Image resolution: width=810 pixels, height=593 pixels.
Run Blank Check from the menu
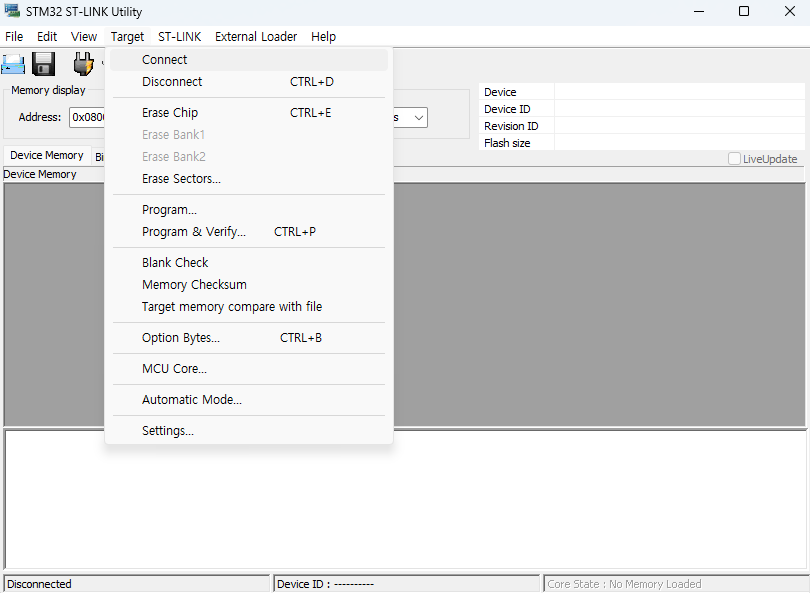click(249, 263)
